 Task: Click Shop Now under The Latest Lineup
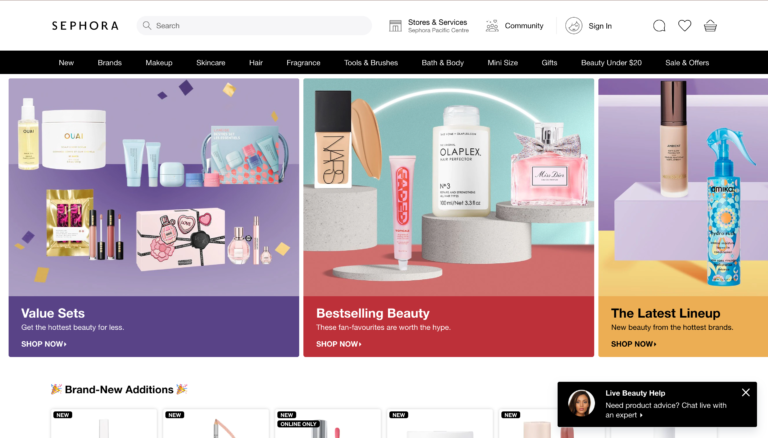[634, 344]
